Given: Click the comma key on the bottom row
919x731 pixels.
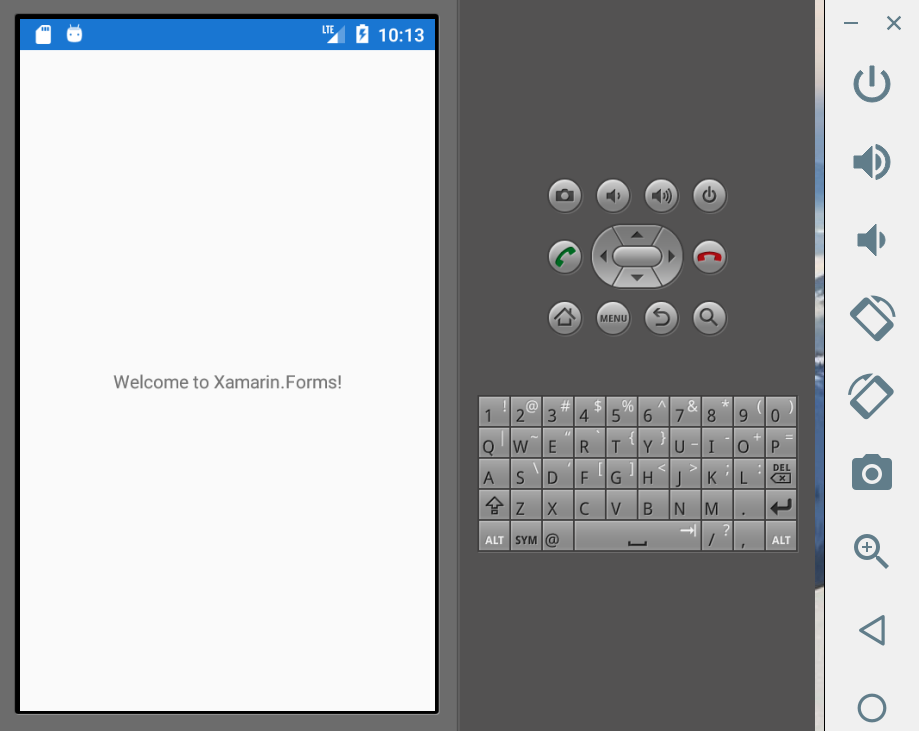Looking at the screenshot, I should tap(748, 537).
